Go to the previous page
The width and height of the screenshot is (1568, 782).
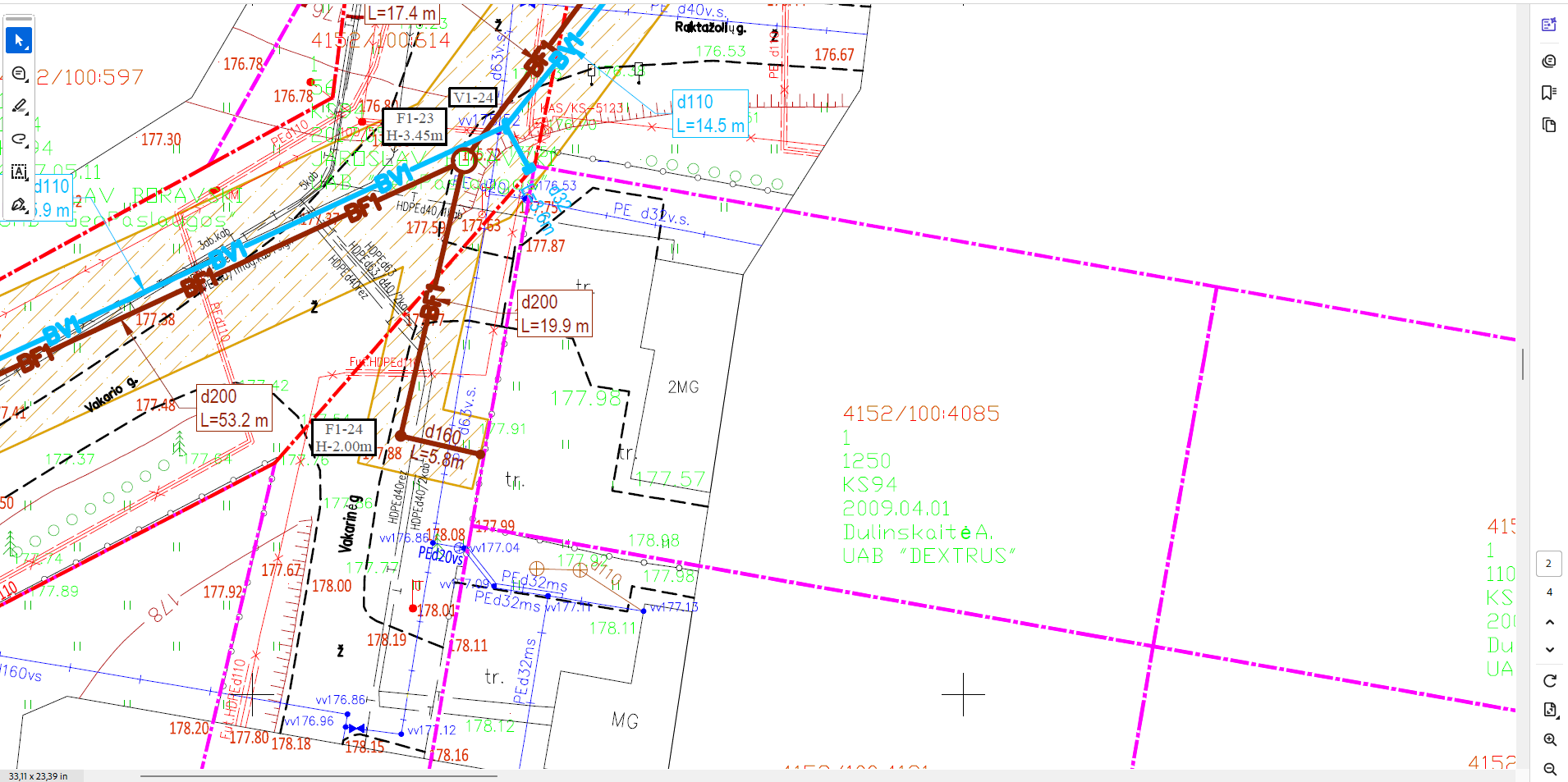(x=1549, y=622)
